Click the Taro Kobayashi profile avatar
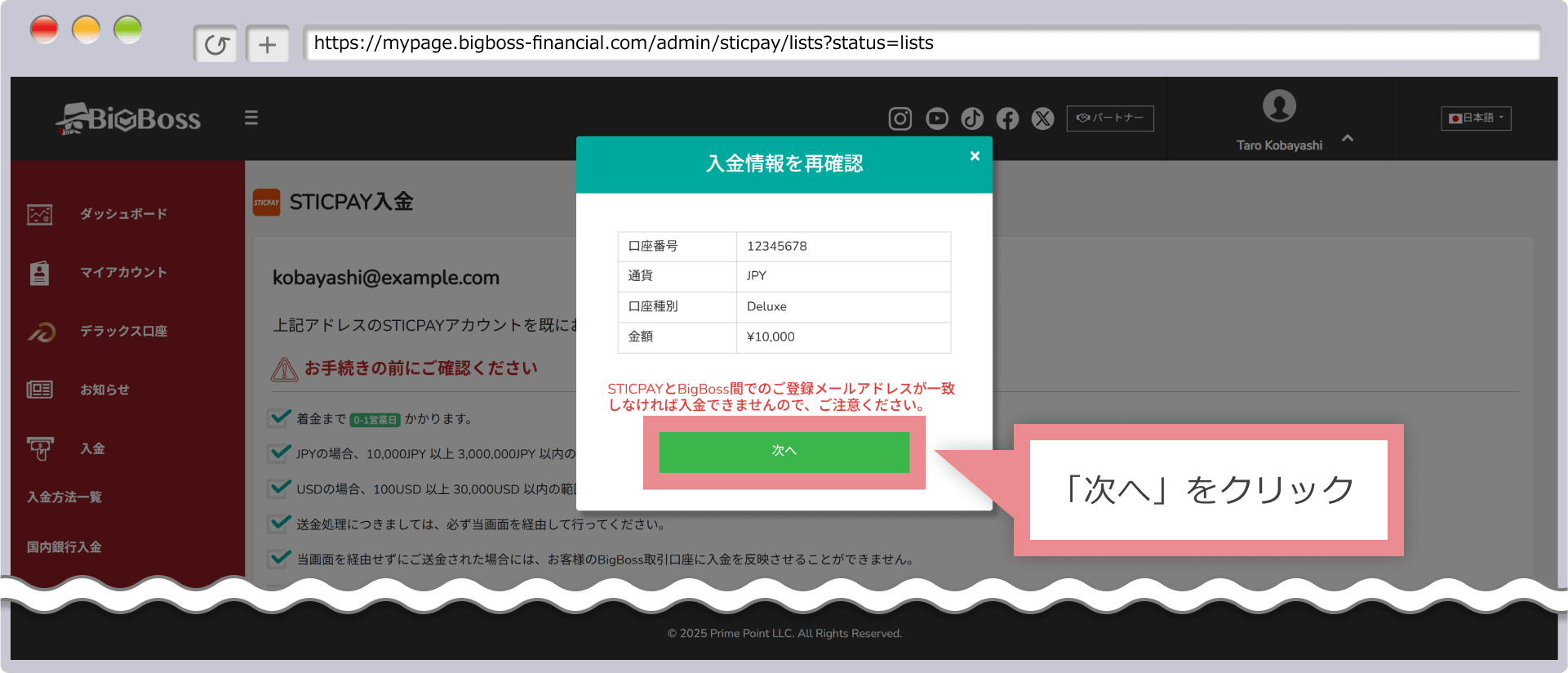The width and height of the screenshot is (1568, 673). [1278, 106]
